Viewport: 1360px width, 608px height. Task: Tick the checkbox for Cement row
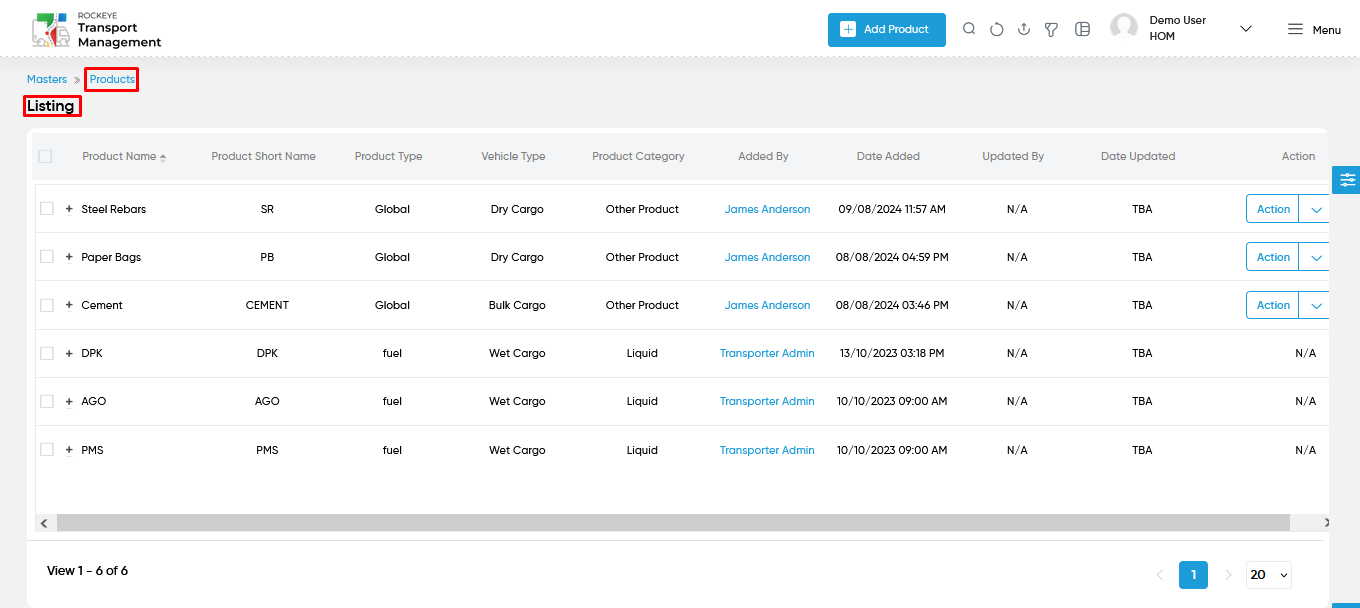[x=47, y=304]
